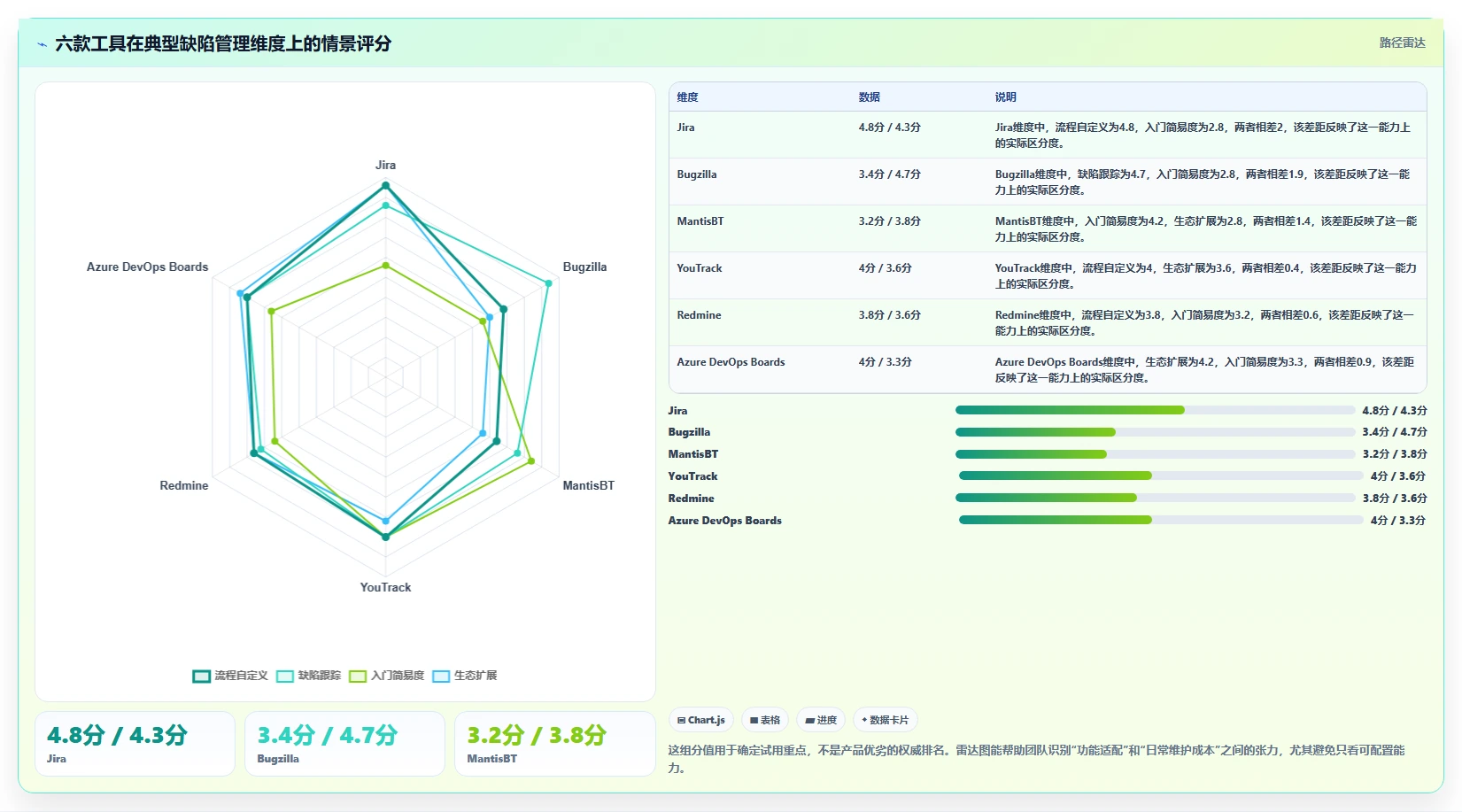Image resolution: width=1462 pixels, height=812 pixels.
Task: Click the table value 3.4分 / 4.7分
Action: pos(889,174)
